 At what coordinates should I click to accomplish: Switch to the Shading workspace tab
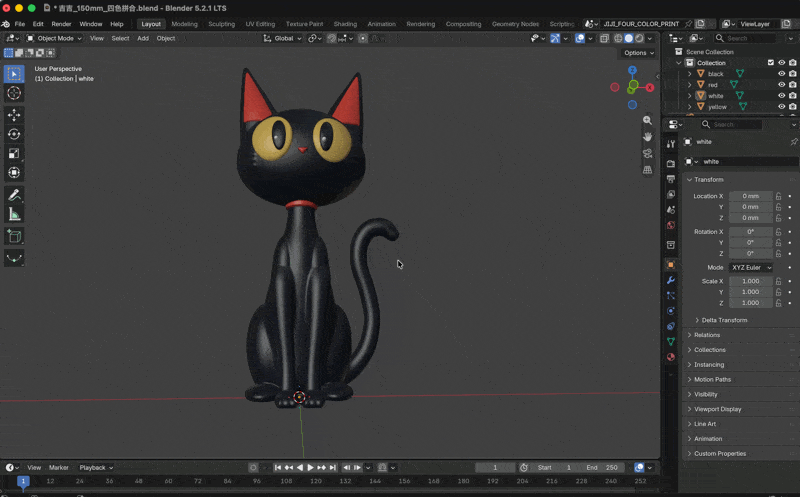(345, 24)
